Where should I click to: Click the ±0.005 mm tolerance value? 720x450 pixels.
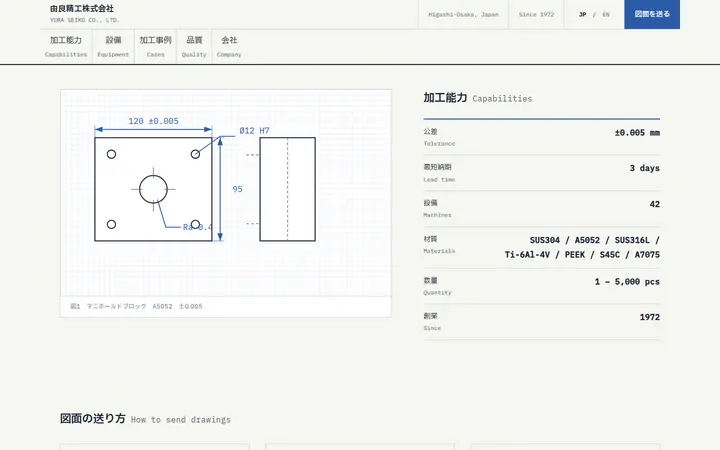(637, 133)
